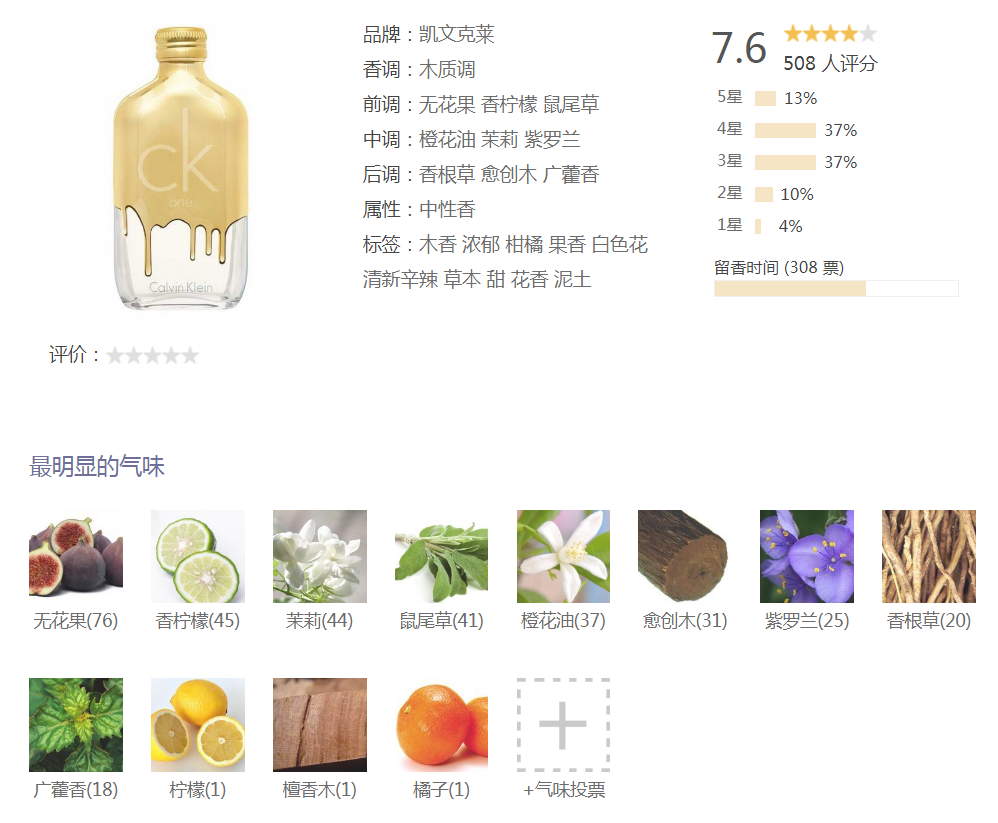Click the 橘子 orange scent image

pyautogui.click(x=441, y=725)
